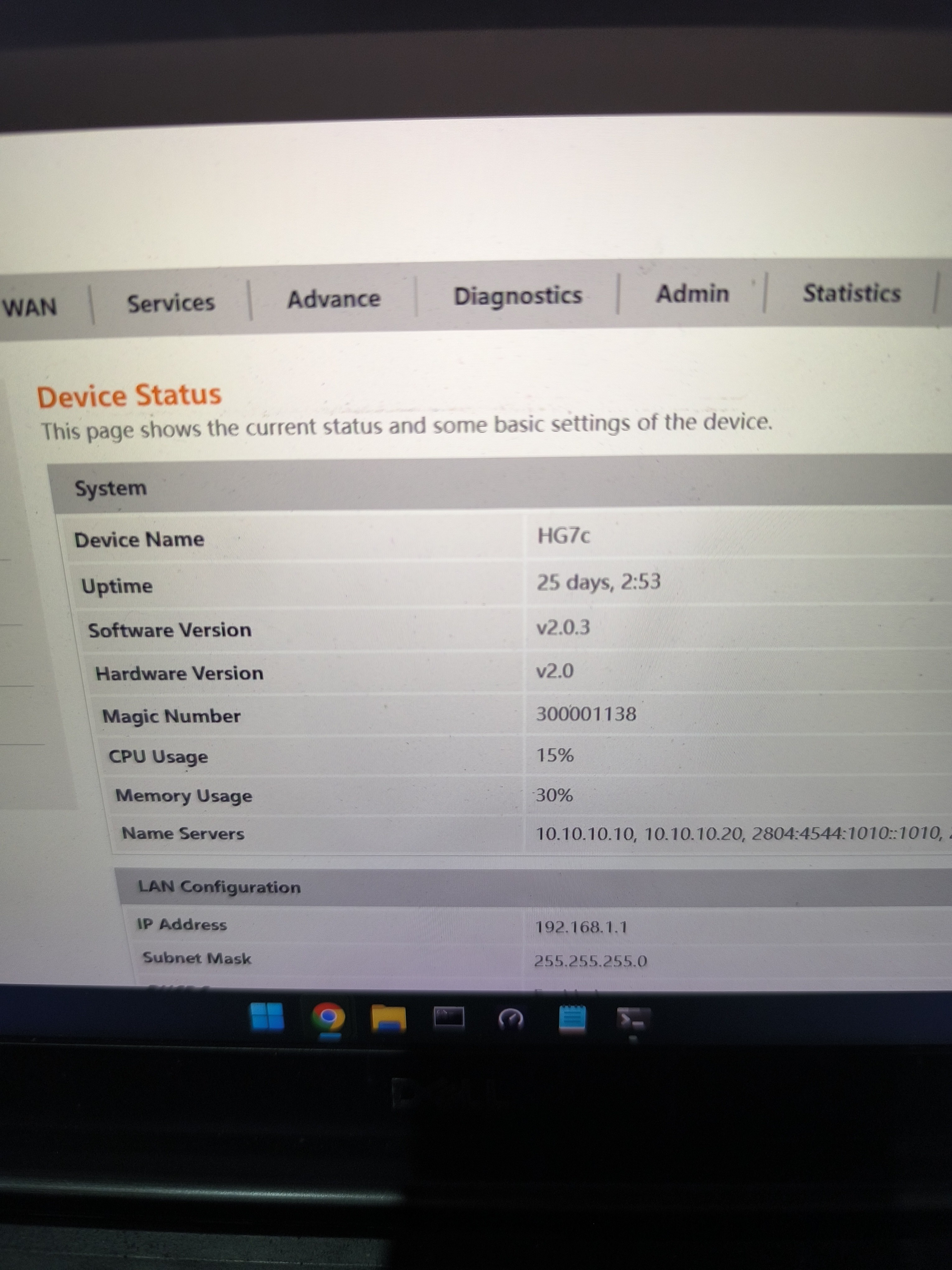Screen dimensions: 952x1270
Task: Open the Statistics tab
Action: (x=851, y=293)
